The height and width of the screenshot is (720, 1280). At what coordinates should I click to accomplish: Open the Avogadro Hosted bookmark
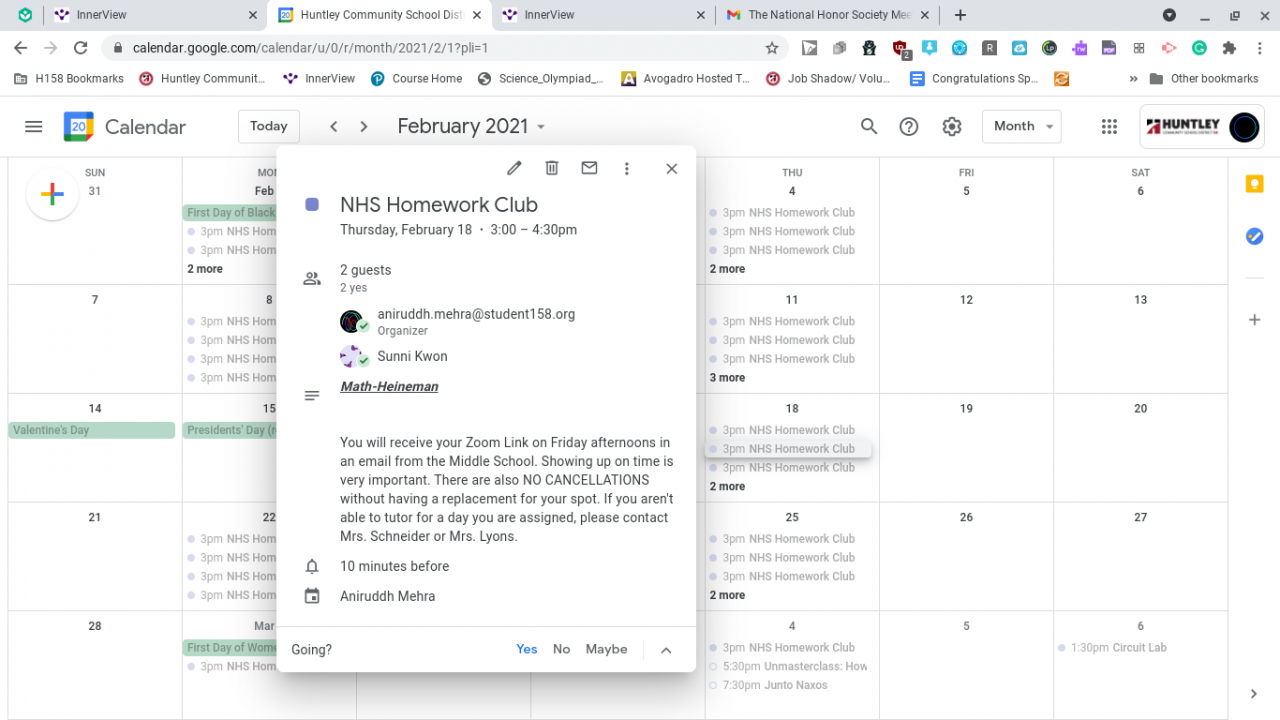click(685, 79)
